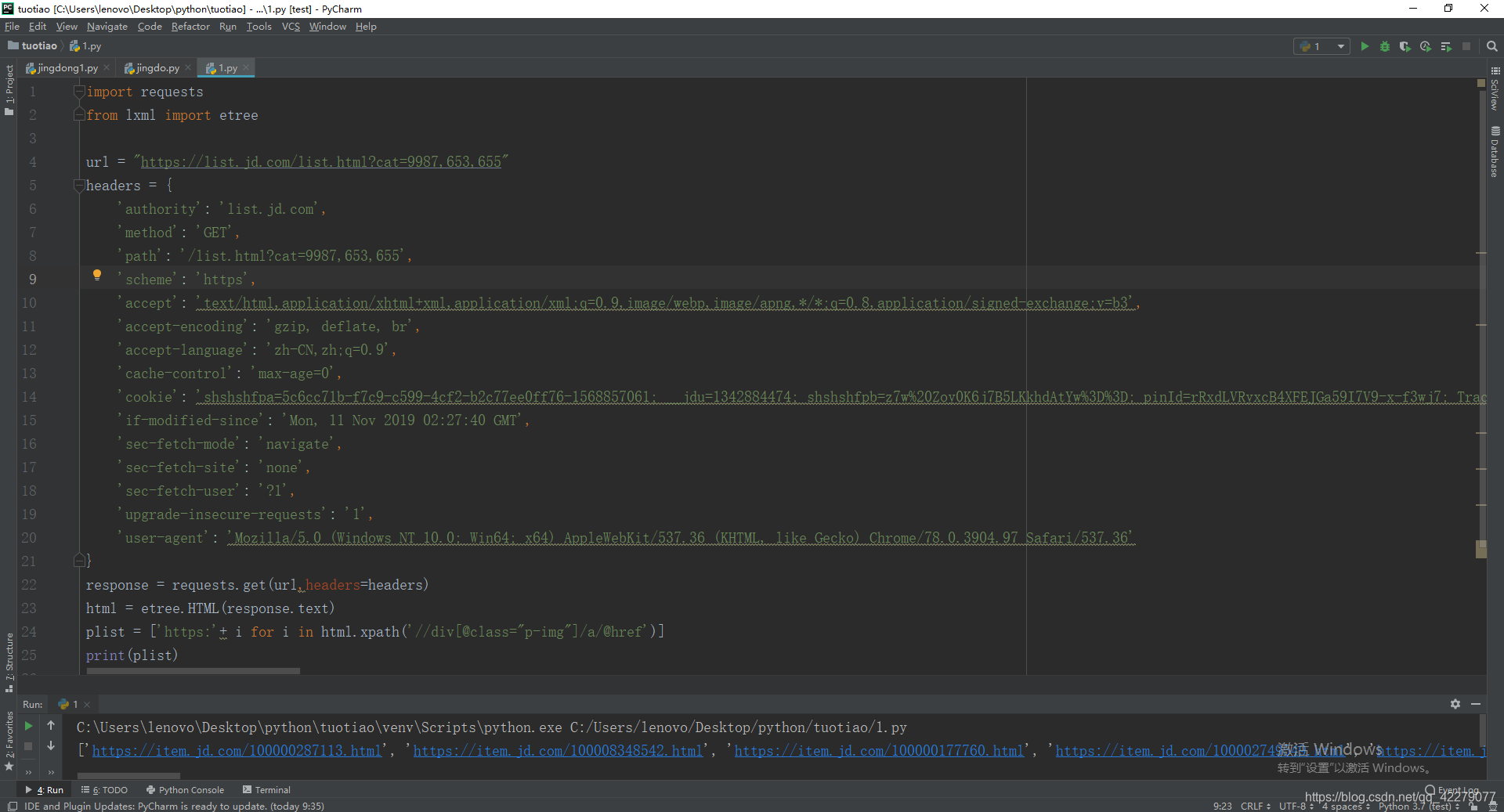Hide the Run panel with minus icon
1504x812 pixels.
[1476, 704]
